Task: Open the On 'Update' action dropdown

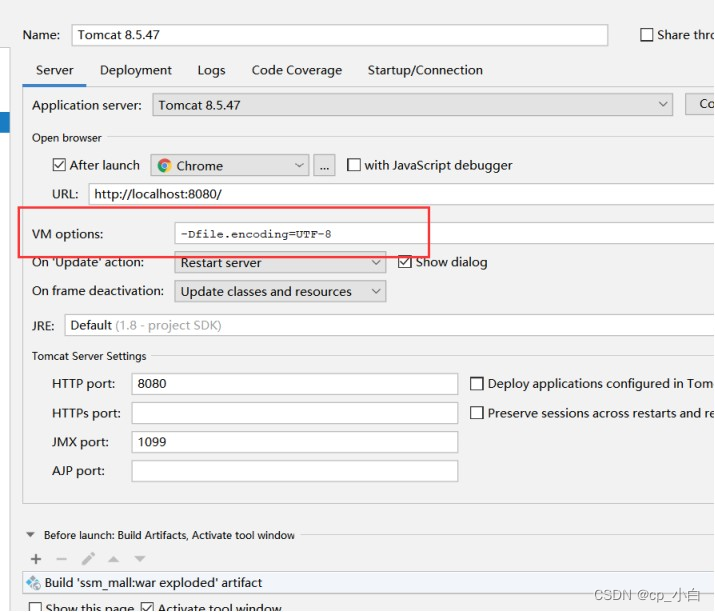Action: [280, 263]
